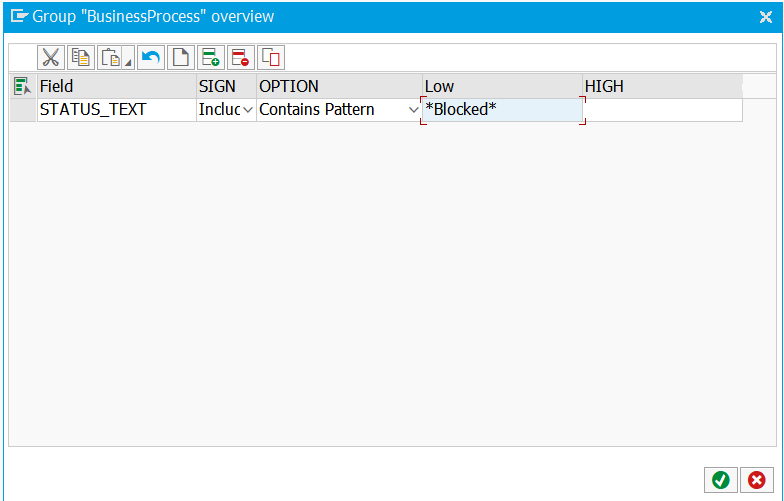The height and width of the screenshot is (501, 784).
Task: Click the Delete row icon with red minus
Action: tap(240, 58)
